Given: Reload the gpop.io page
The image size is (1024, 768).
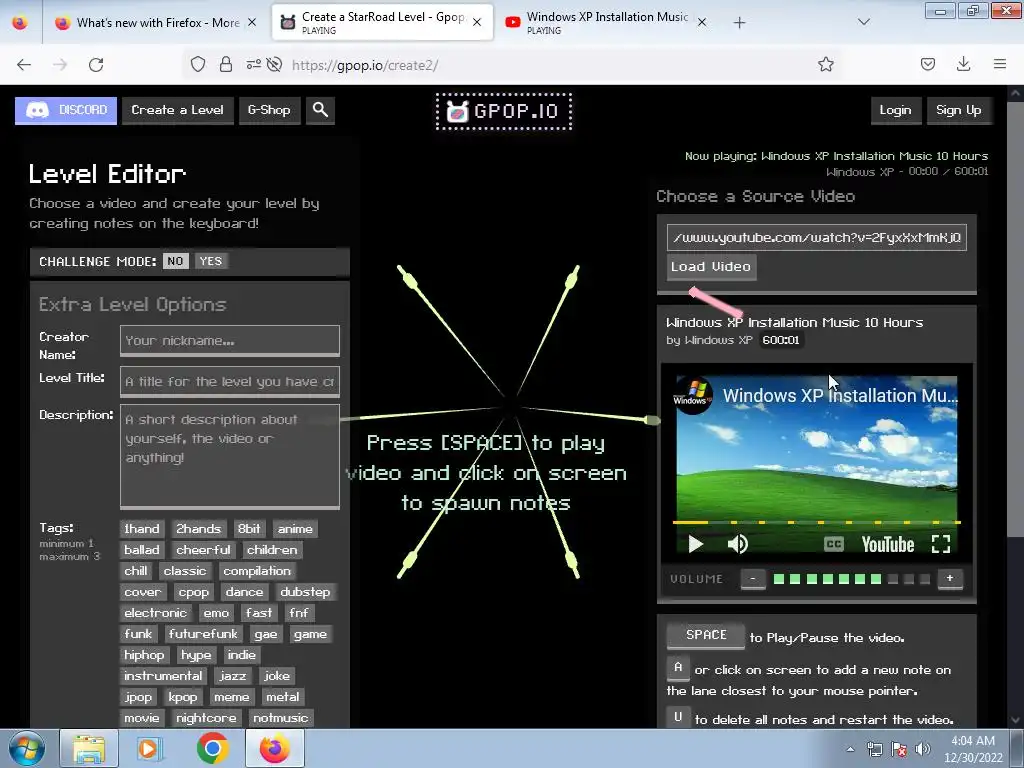Looking at the screenshot, I should point(96,65).
